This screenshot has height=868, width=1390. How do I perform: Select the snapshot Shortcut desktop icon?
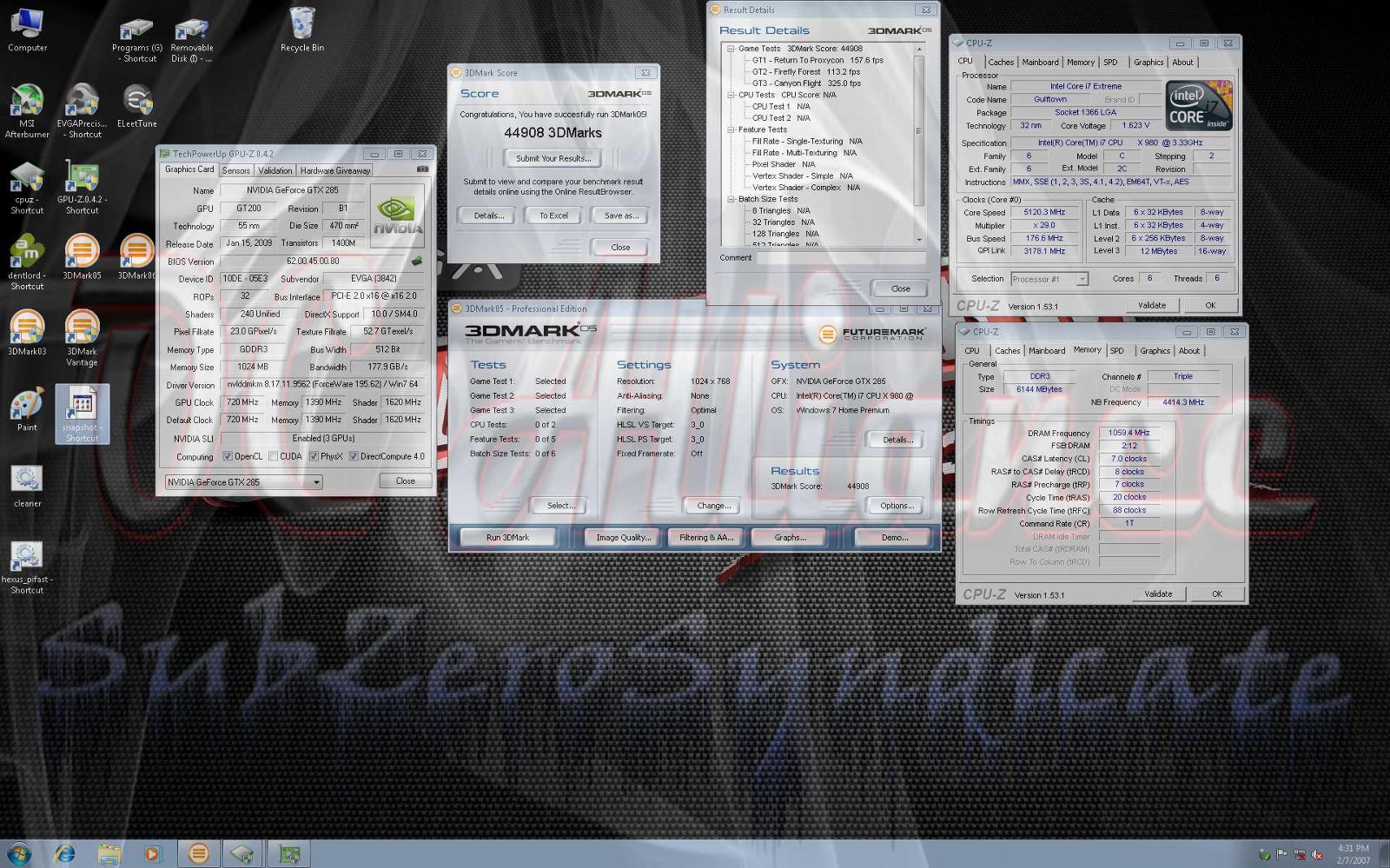coord(82,414)
